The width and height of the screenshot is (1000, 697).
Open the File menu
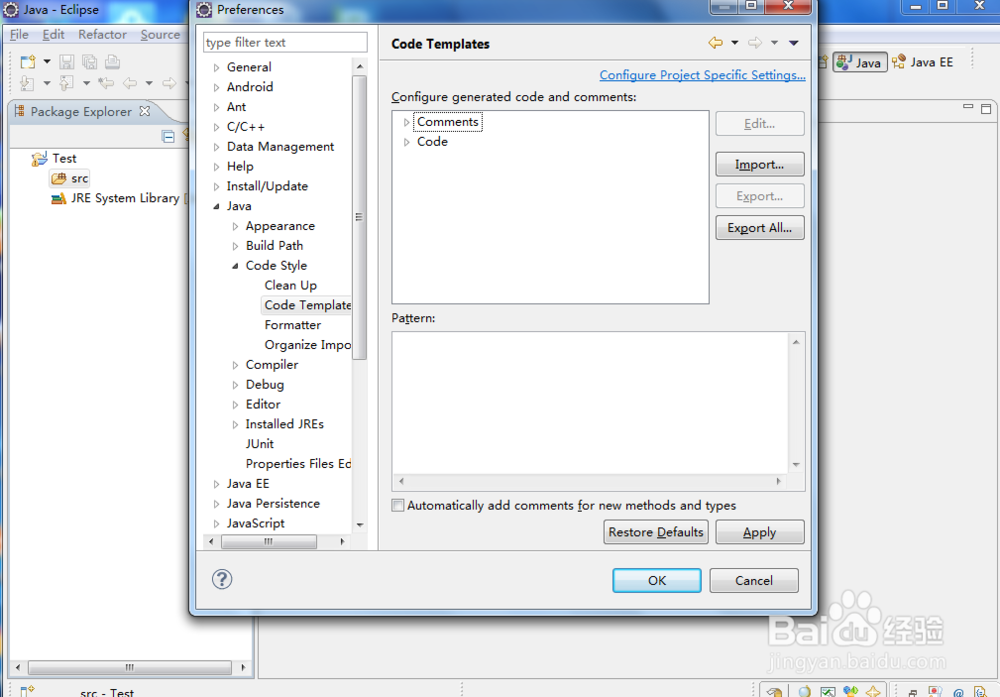(19, 34)
